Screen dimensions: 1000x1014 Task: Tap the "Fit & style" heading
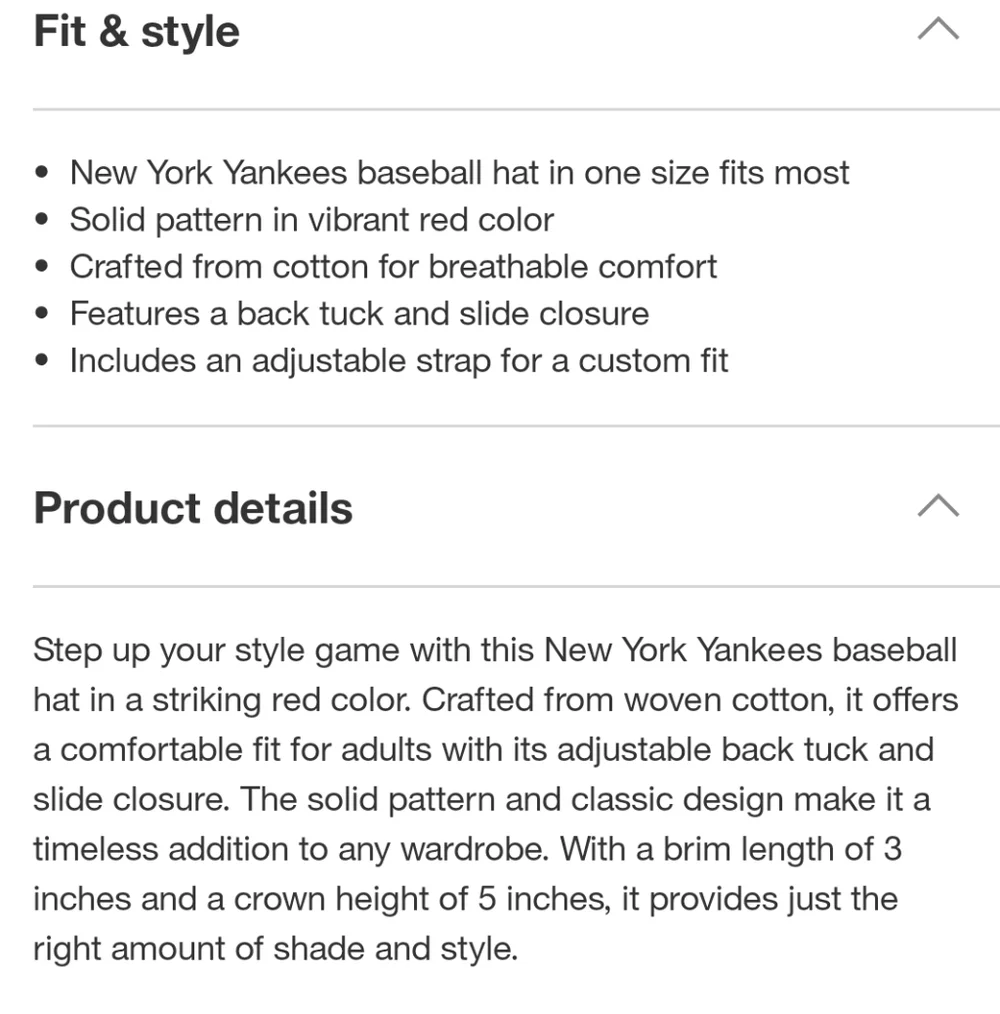[137, 31]
